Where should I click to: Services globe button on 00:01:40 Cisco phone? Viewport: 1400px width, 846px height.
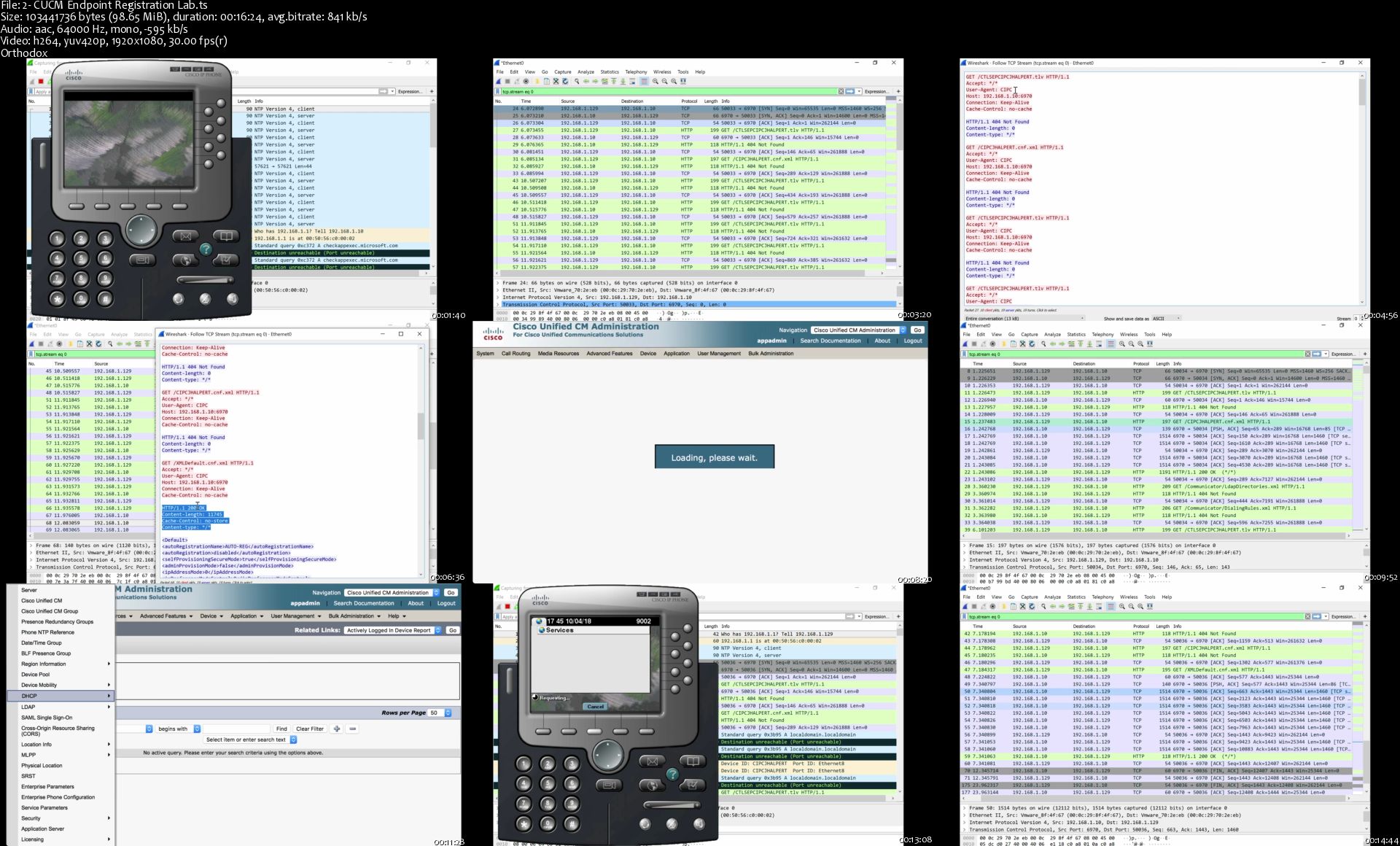(185, 260)
